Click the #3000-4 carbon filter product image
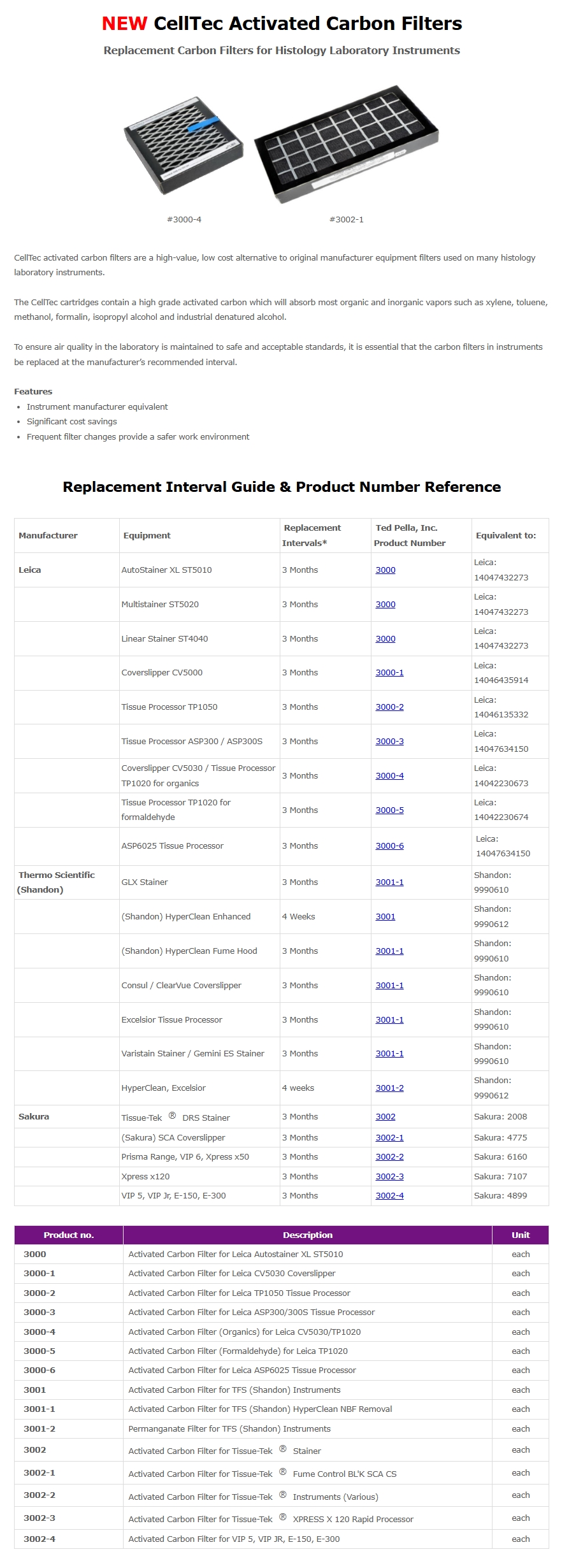The image size is (569, 1568). (x=184, y=146)
